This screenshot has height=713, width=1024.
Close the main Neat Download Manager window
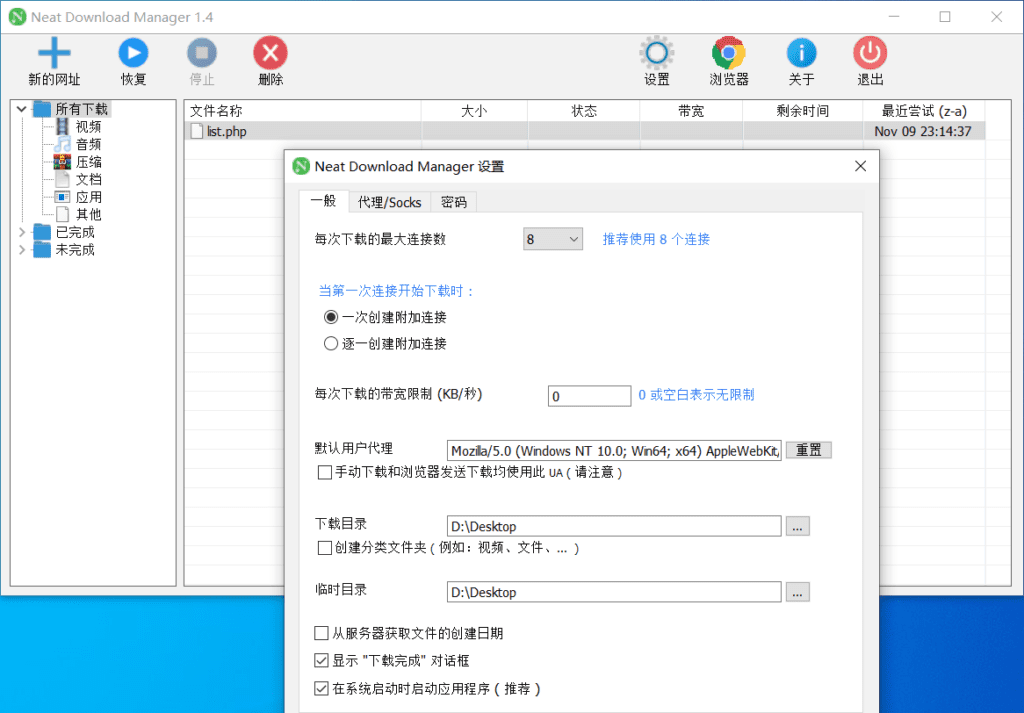click(x=996, y=17)
